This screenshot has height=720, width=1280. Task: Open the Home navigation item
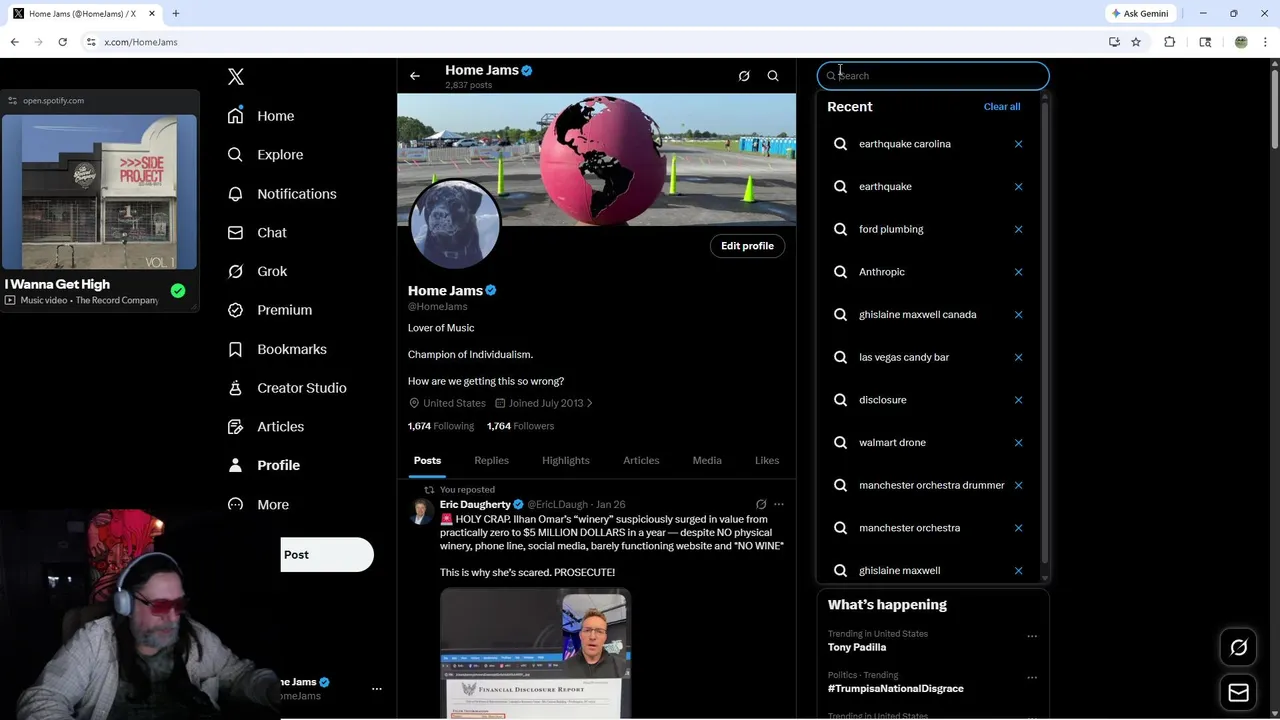[x=261, y=116]
